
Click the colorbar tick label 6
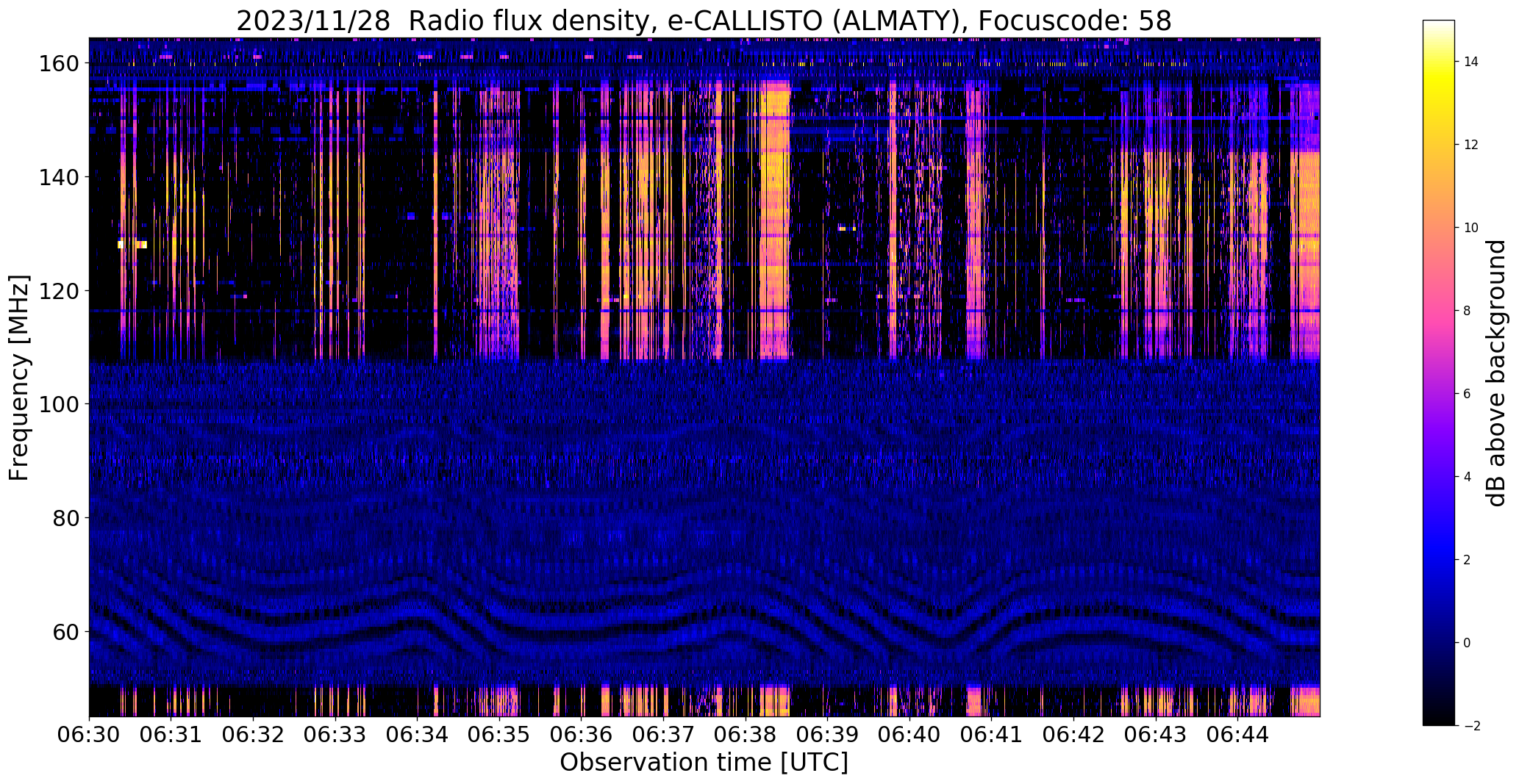pos(1468,394)
